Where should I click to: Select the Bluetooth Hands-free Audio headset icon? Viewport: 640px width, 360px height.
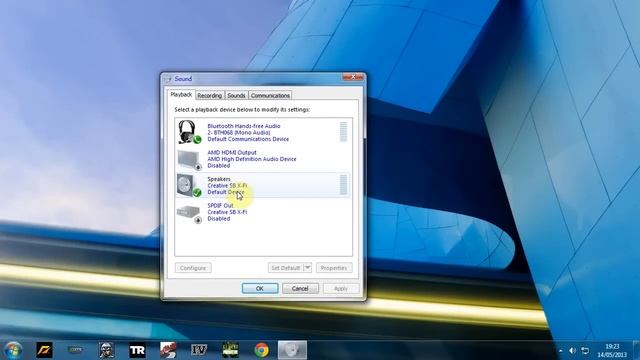189,132
